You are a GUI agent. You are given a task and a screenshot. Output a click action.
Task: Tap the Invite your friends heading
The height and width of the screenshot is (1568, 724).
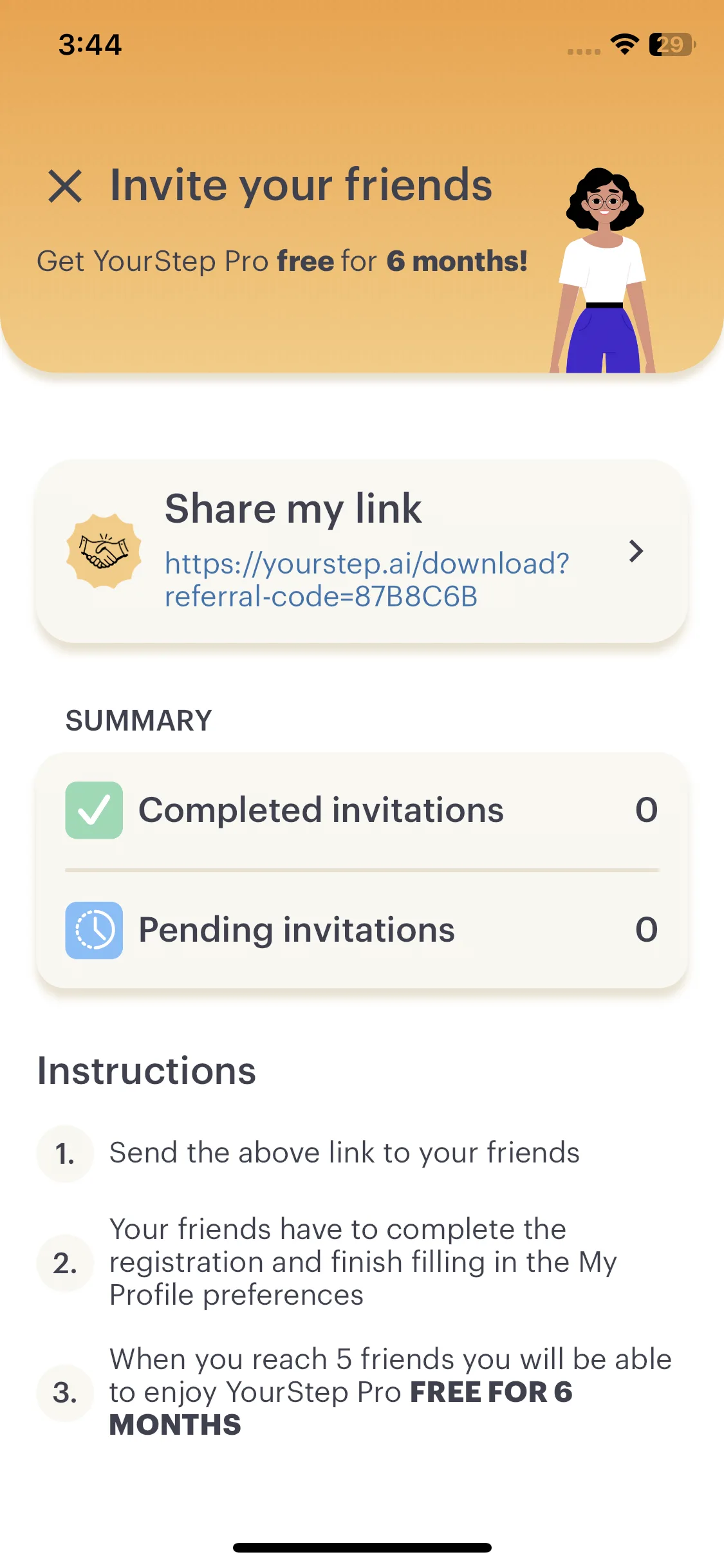click(301, 185)
